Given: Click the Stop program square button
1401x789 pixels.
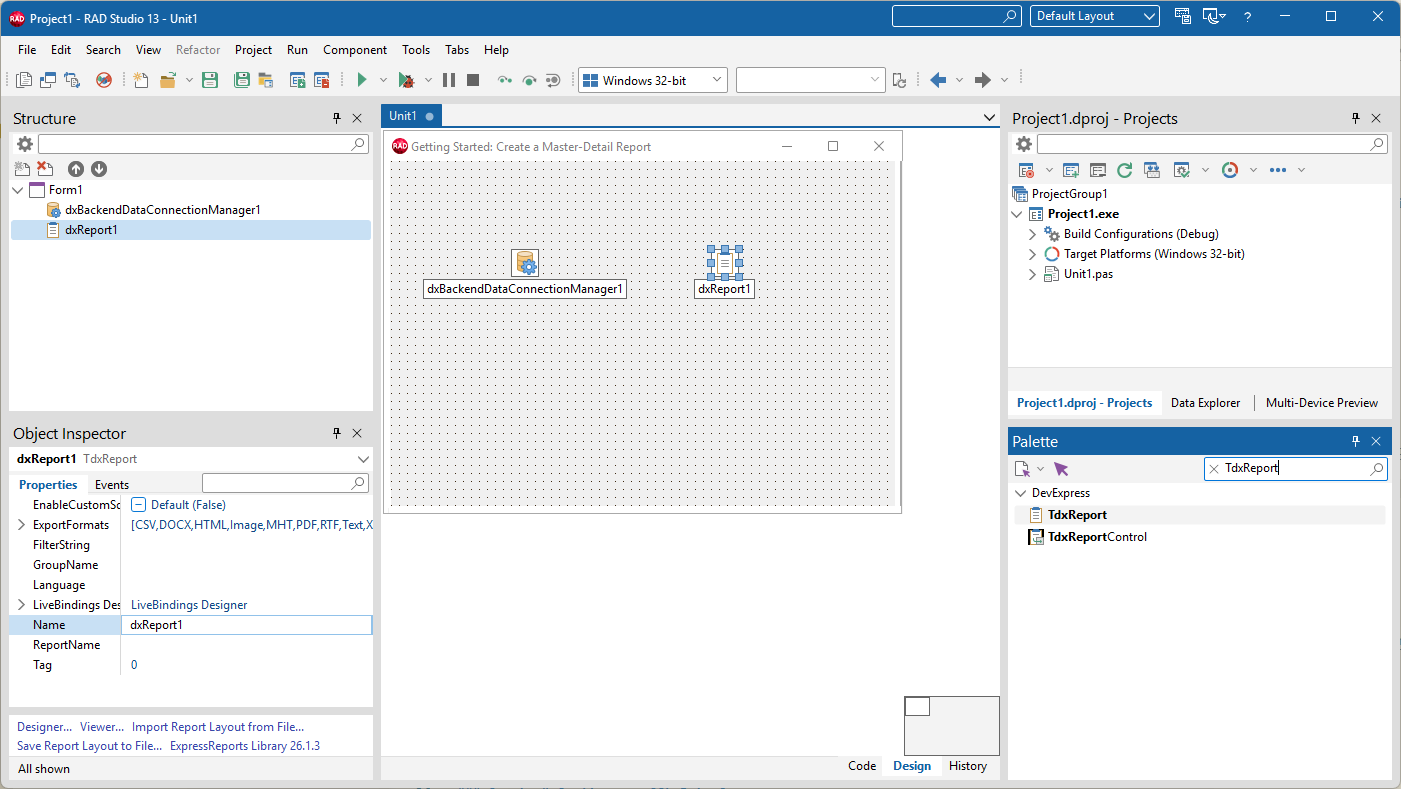Looking at the screenshot, I should 473,80.
